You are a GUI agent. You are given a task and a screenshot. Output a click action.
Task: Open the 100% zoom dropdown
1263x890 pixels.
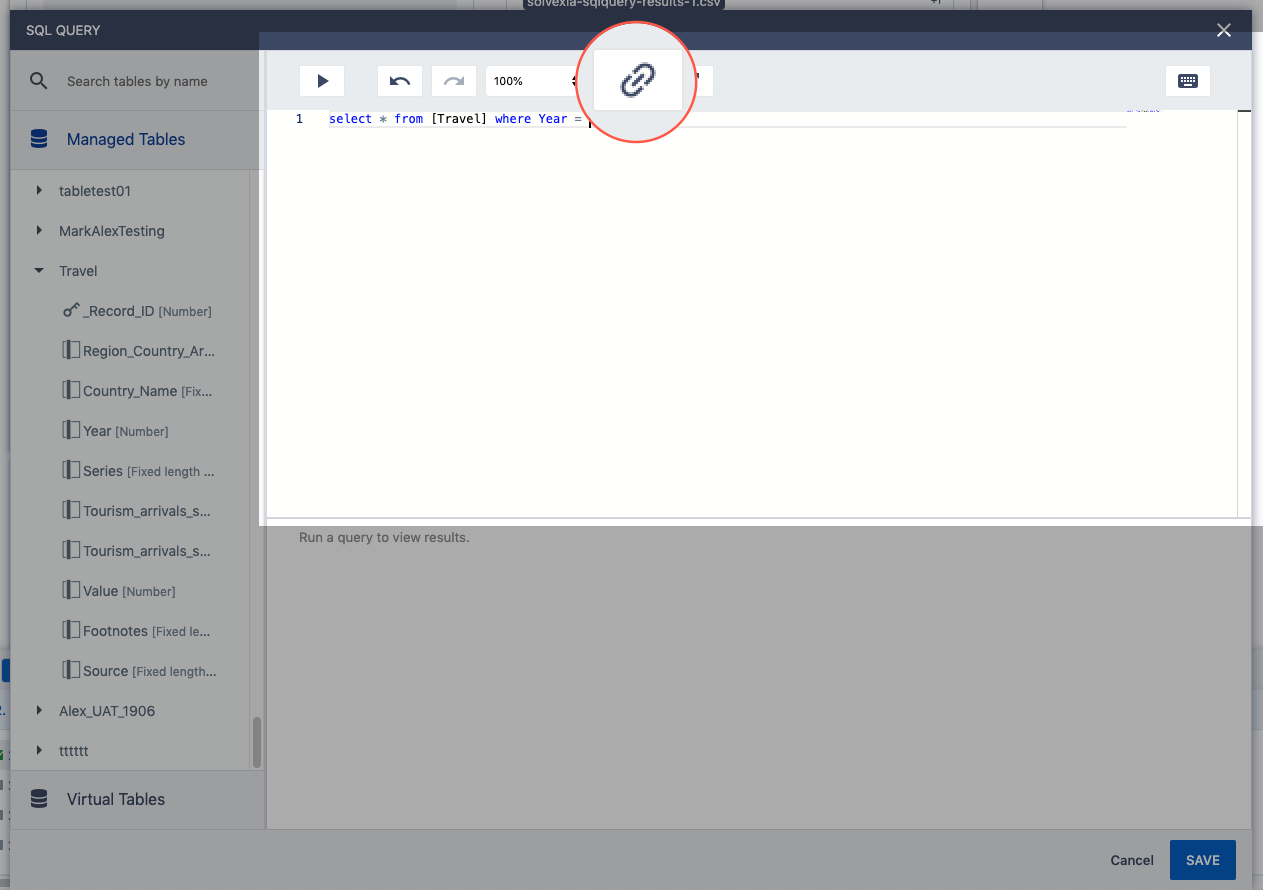533,81
